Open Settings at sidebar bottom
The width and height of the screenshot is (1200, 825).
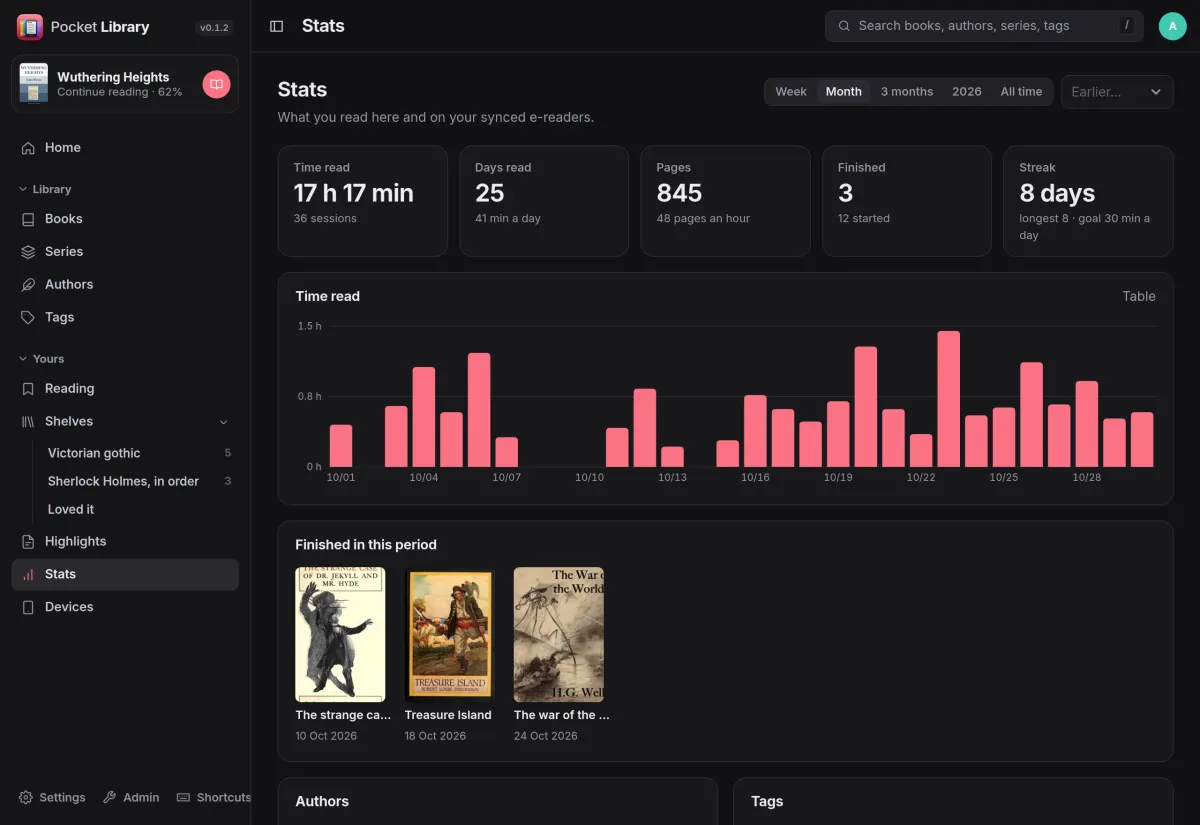[x=52, y=797]
